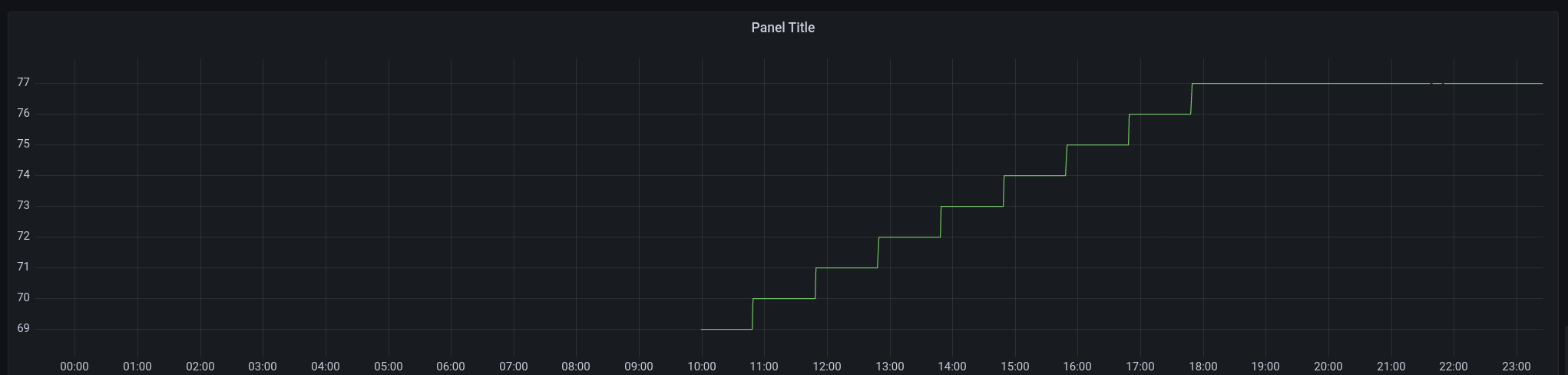Select the 20:00 time axis label

click(x=1328, y=367)
